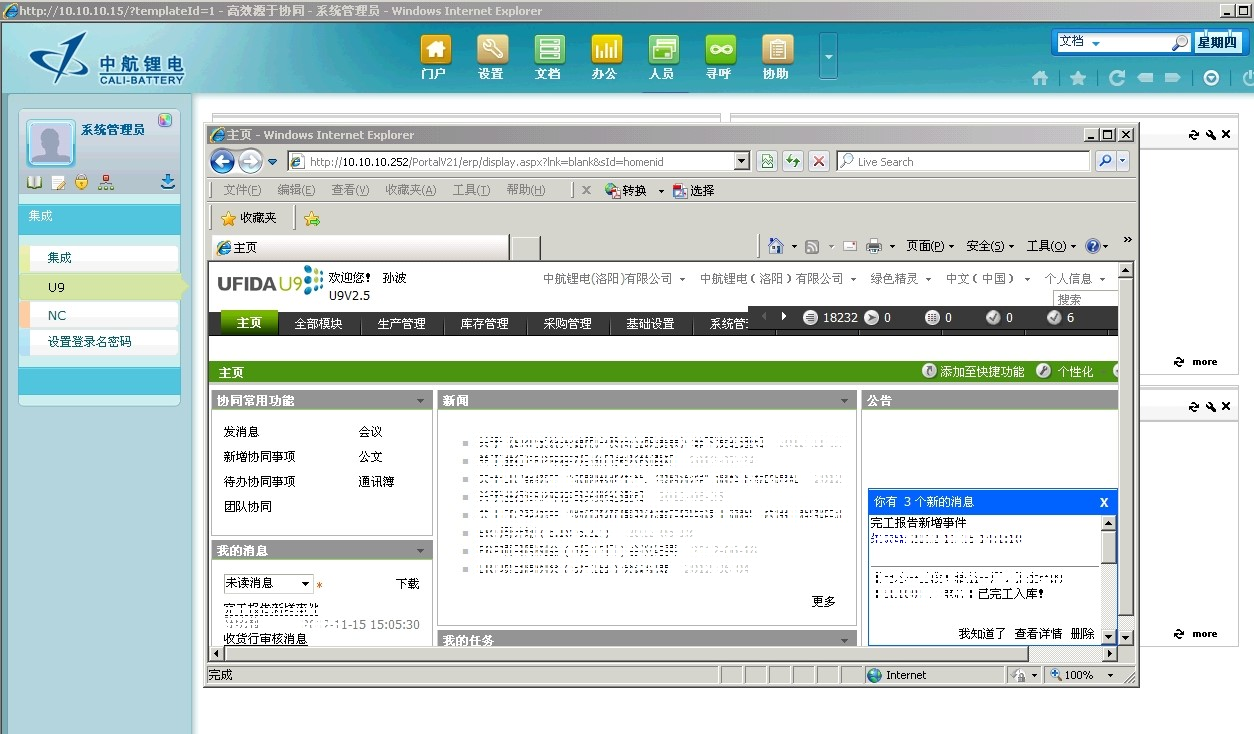The image size is (1254, 734).
Task: Click the 搜索 search field in U9
Action: pos(1085,299)
